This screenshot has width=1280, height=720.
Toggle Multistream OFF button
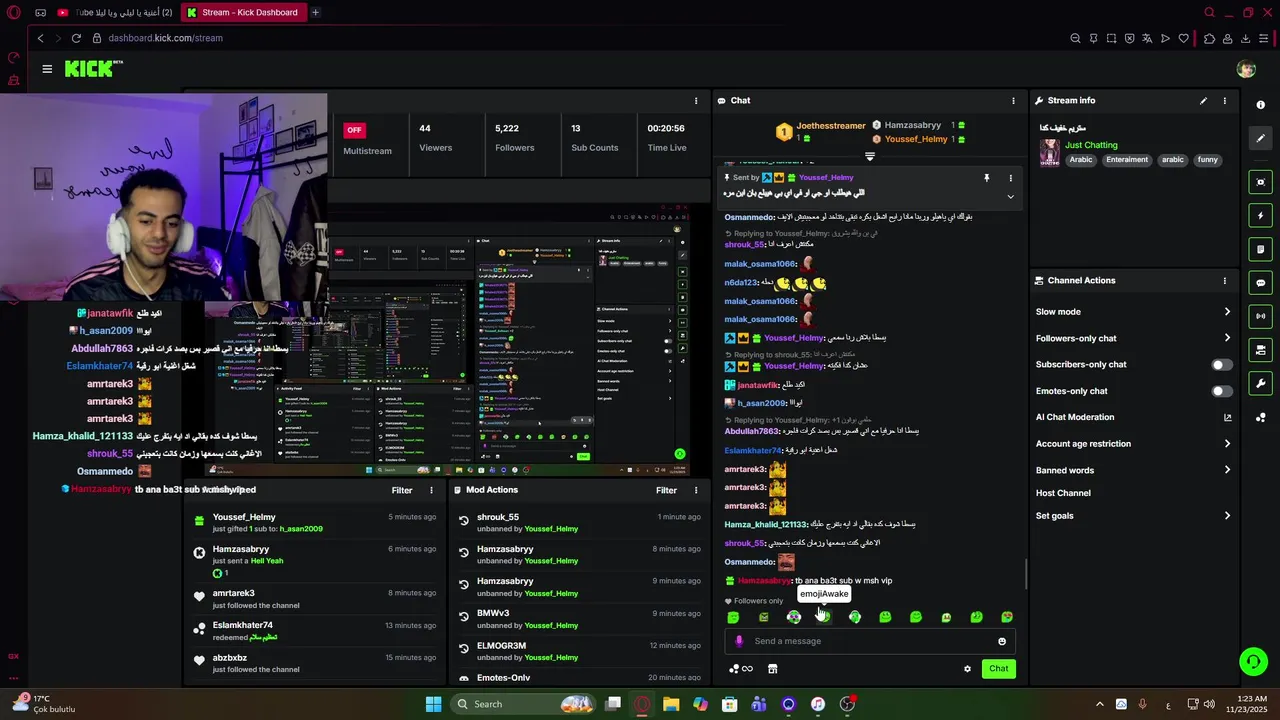coord(354,130)
